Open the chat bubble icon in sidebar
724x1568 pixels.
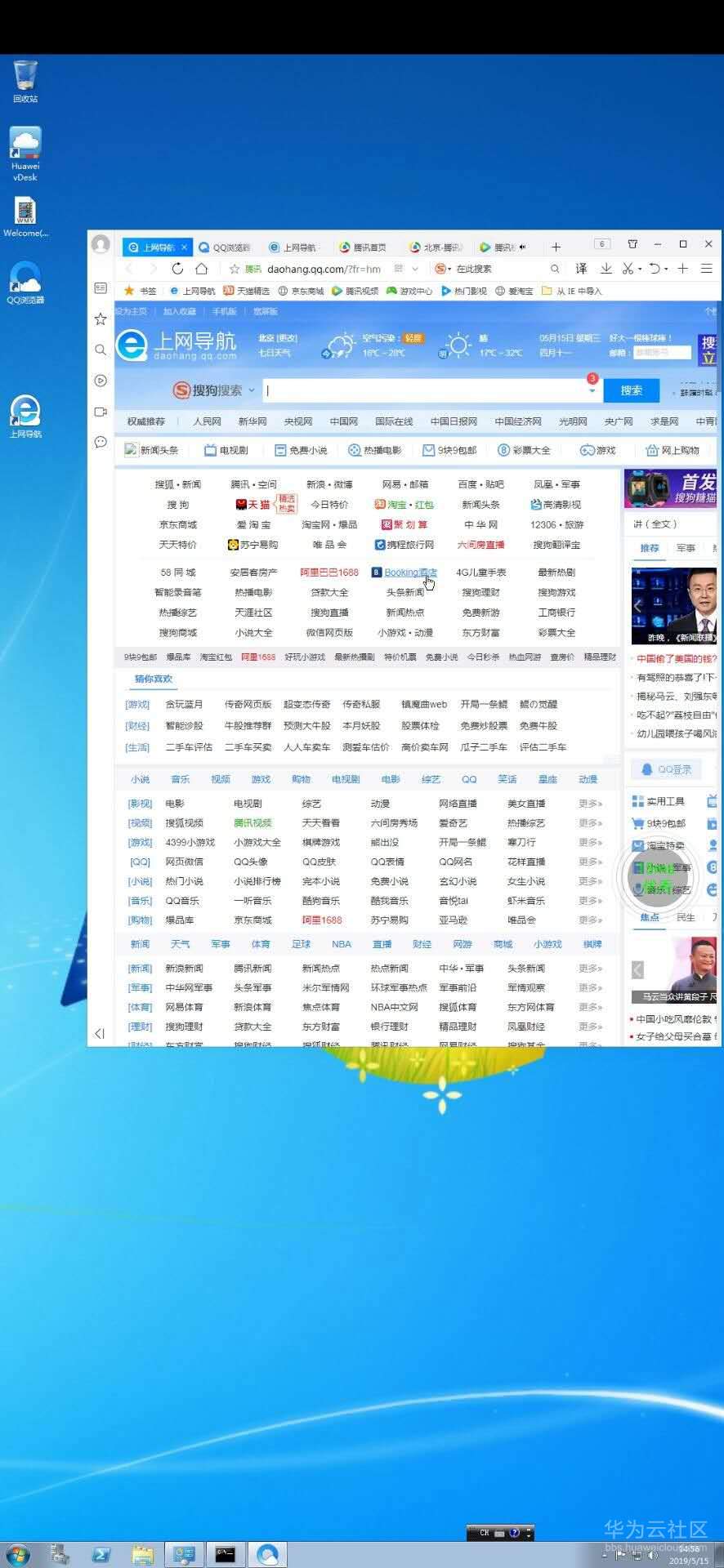[x=101, y=442]
